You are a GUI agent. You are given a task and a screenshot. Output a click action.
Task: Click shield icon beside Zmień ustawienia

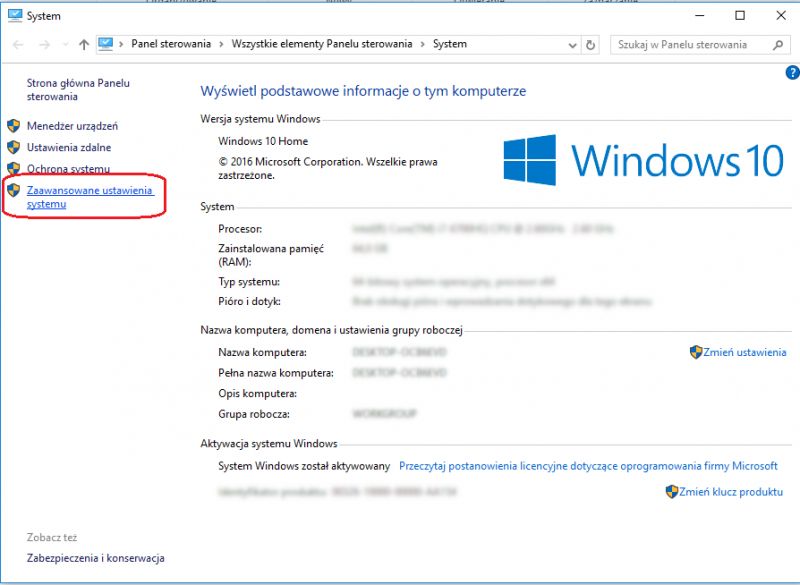[x=696, y=352]
